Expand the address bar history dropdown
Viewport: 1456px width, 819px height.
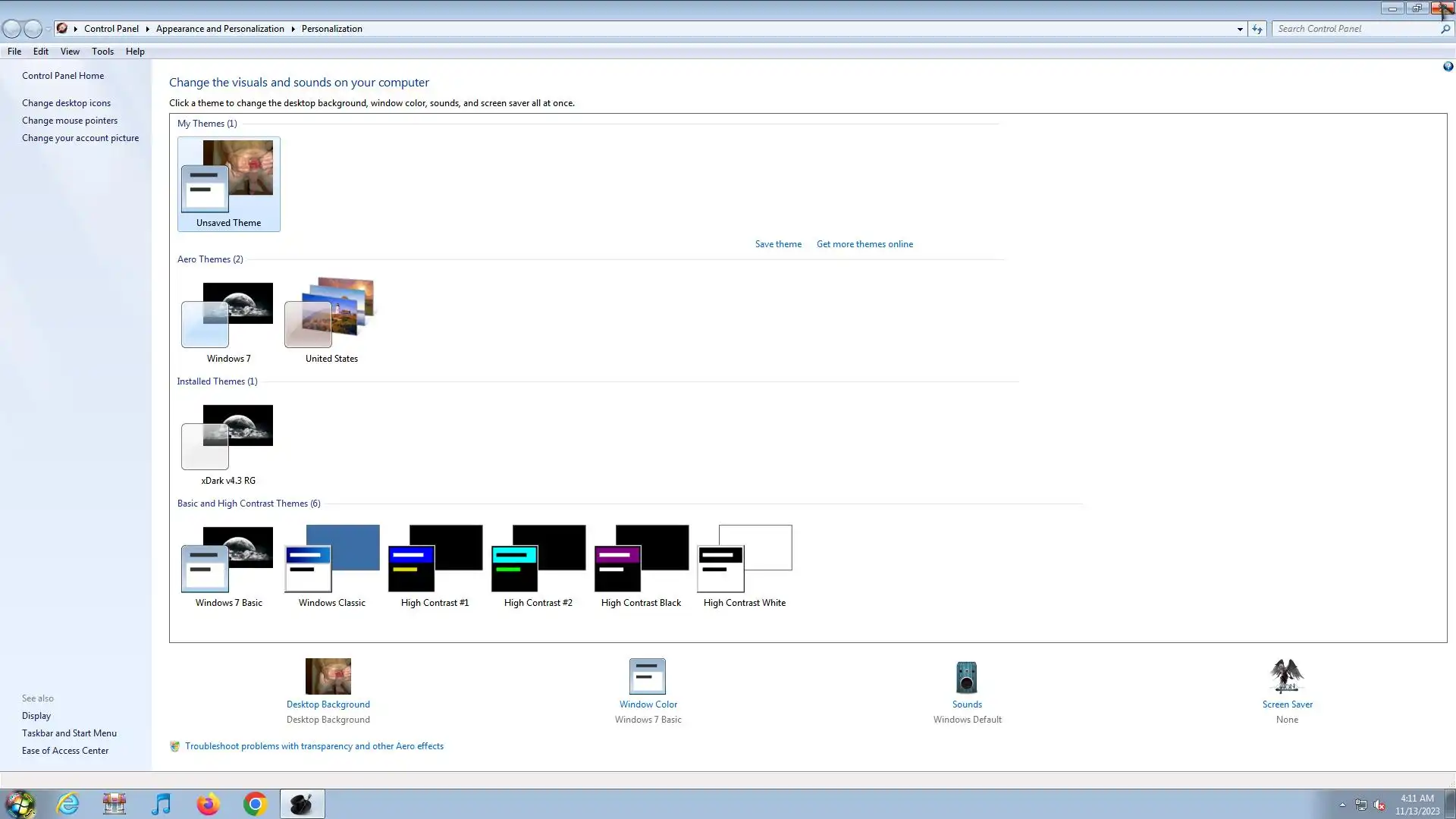tap(1240, 29)
